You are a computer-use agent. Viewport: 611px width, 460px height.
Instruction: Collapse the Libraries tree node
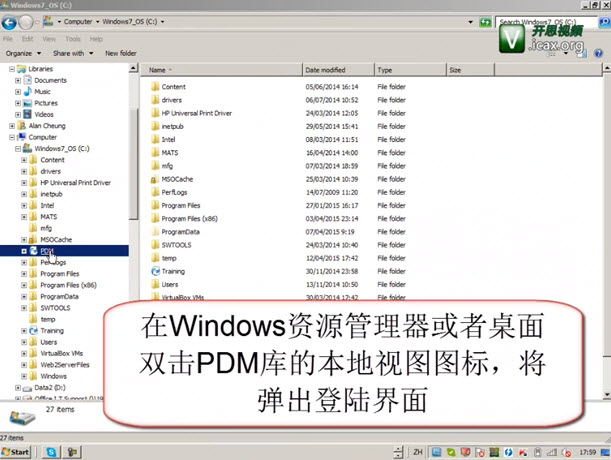(x=12, y=69)
